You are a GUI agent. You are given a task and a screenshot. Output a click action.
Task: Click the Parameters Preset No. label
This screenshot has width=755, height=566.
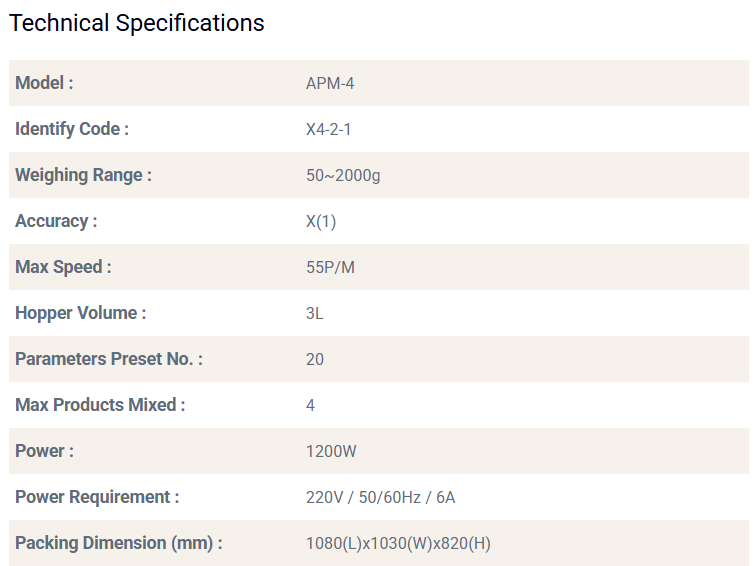(108, 359)
